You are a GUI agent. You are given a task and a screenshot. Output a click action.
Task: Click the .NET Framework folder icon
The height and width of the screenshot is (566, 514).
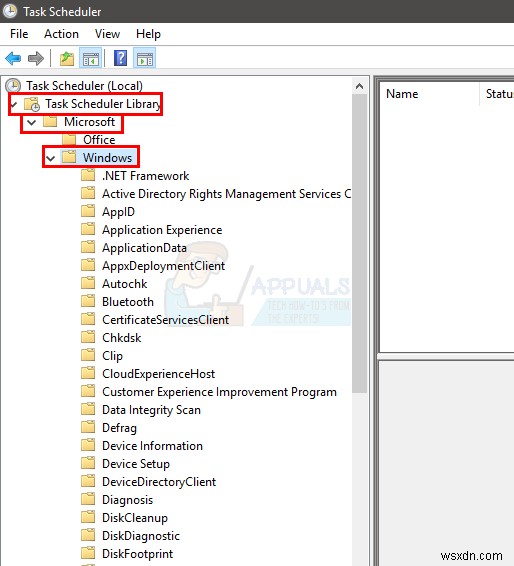88,175
